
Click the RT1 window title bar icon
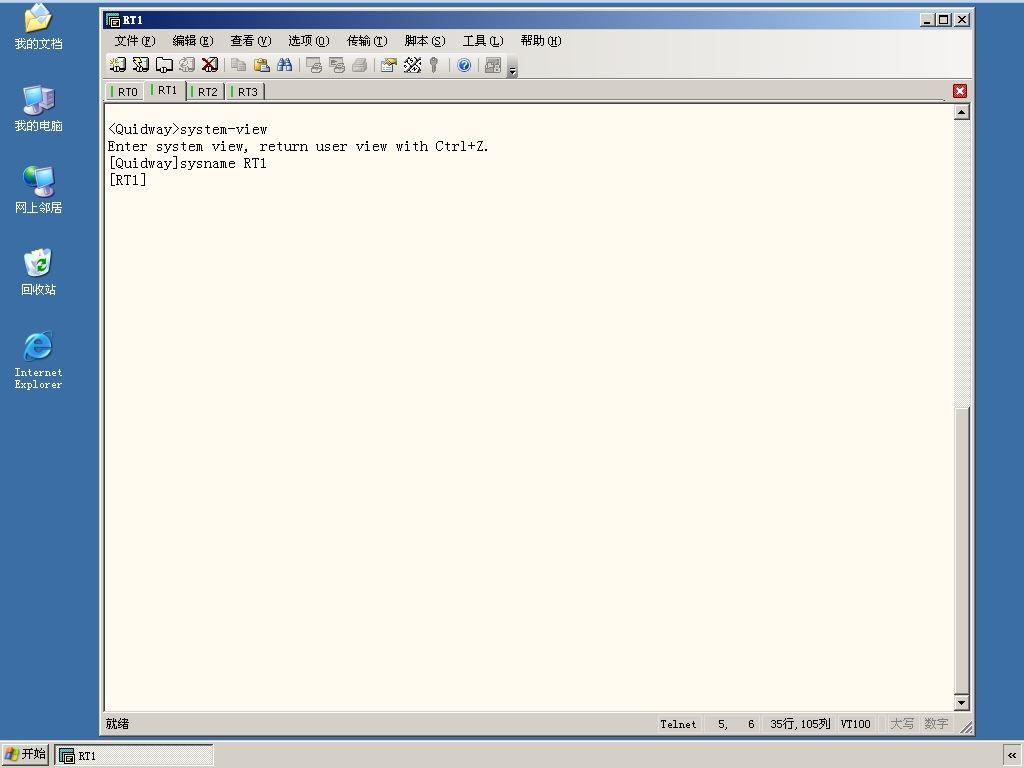tap(113, 20)
